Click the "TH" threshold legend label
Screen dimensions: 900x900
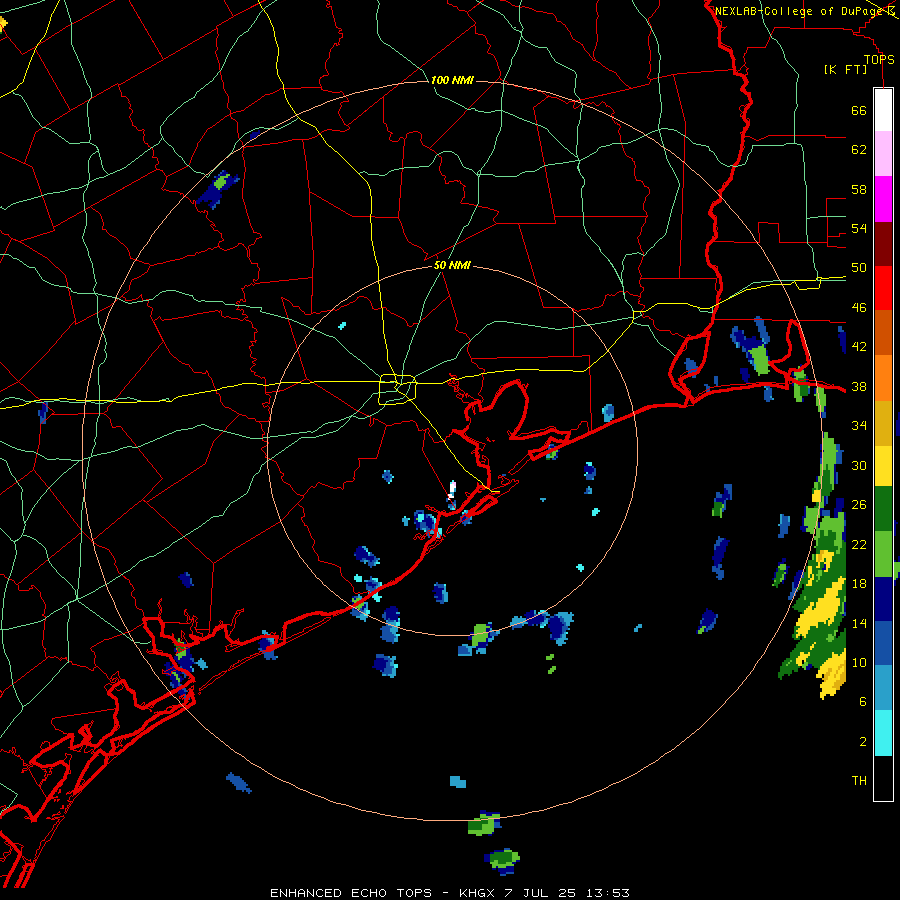click(859, 781)
